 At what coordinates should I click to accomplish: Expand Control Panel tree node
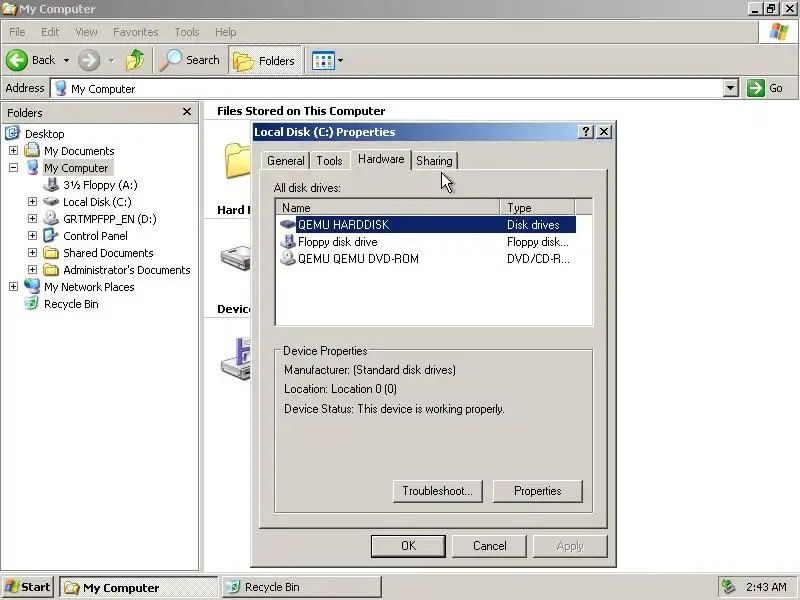[32, 236]
